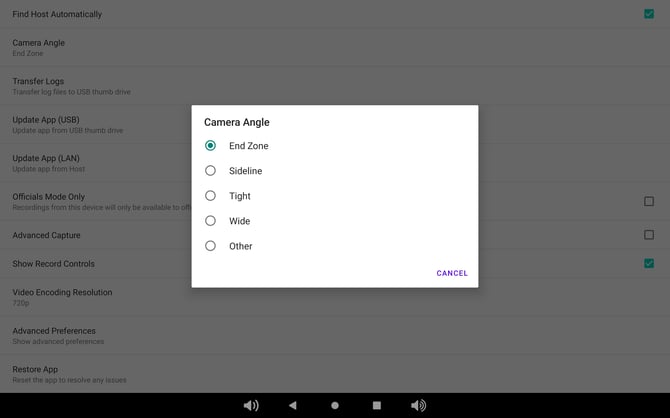Check the Advanced Capture checkbox
This screenshot has height=418, width=670.
coord(649,235)
